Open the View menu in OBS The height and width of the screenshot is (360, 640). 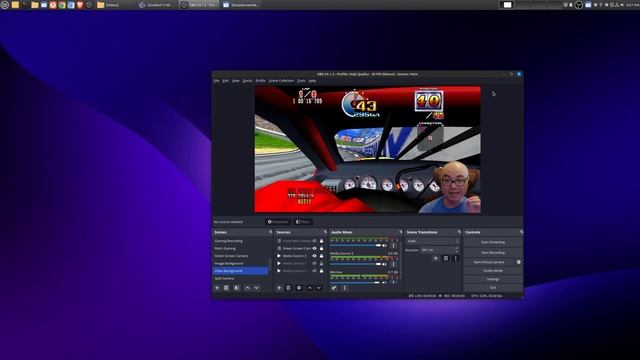click(x=236, y=81)
